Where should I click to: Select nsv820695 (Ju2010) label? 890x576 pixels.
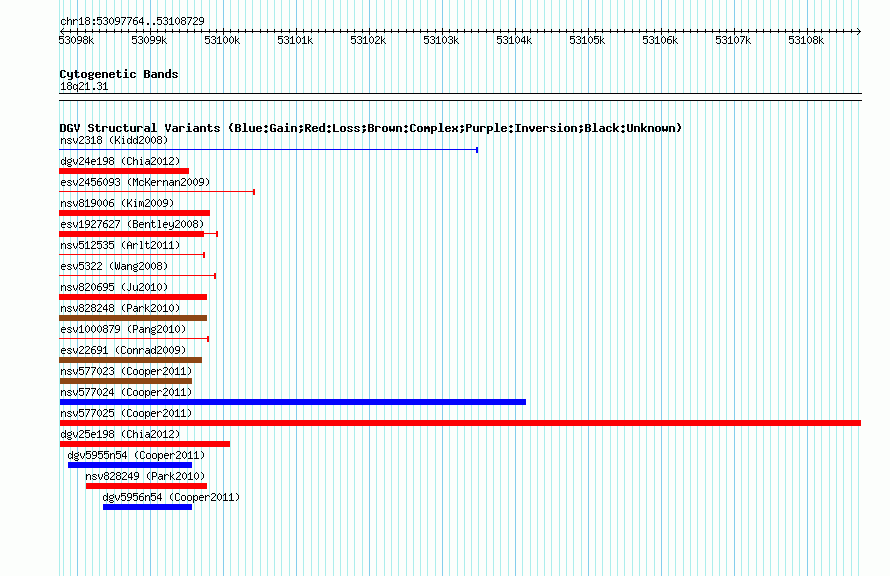[x=114, y=287]
